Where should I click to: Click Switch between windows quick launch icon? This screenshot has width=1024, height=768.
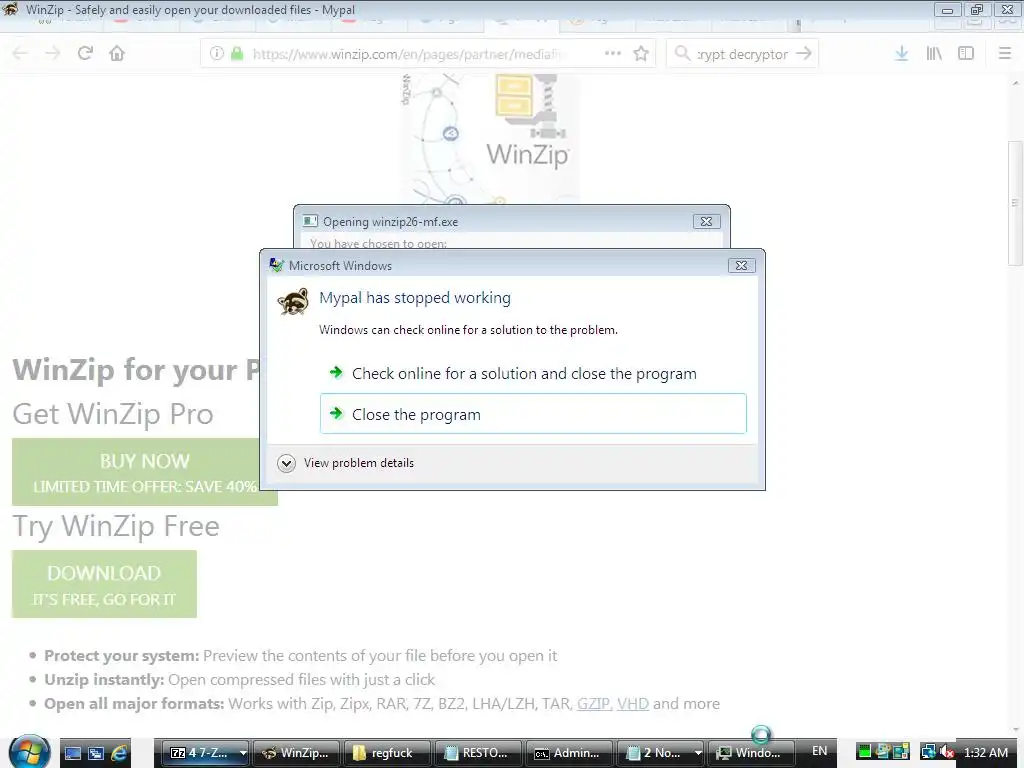click(96, 753)
